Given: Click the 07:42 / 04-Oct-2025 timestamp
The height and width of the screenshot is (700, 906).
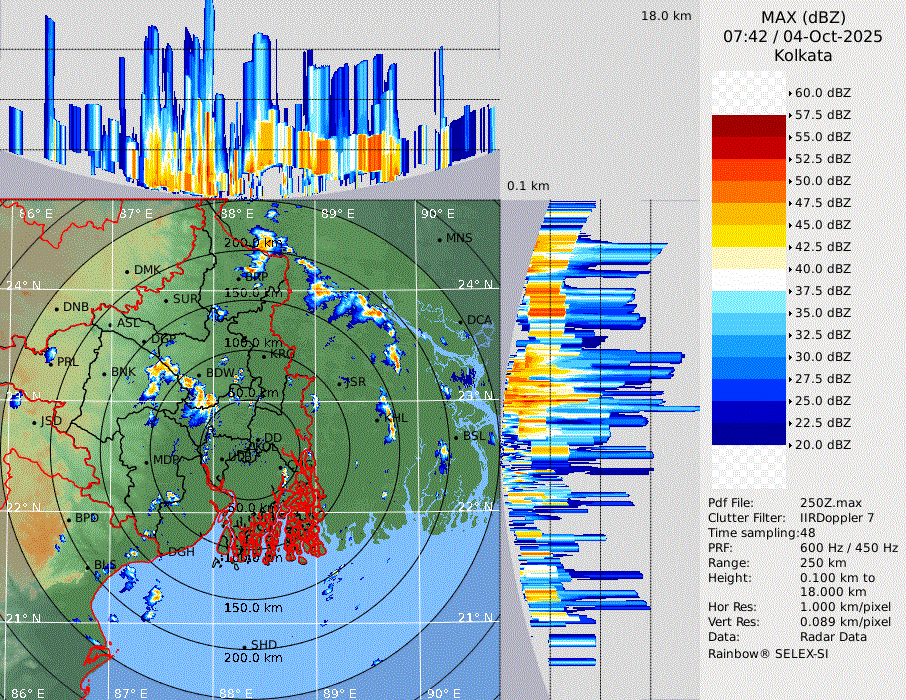Looking at the screenshot, I should pos(802,36).
